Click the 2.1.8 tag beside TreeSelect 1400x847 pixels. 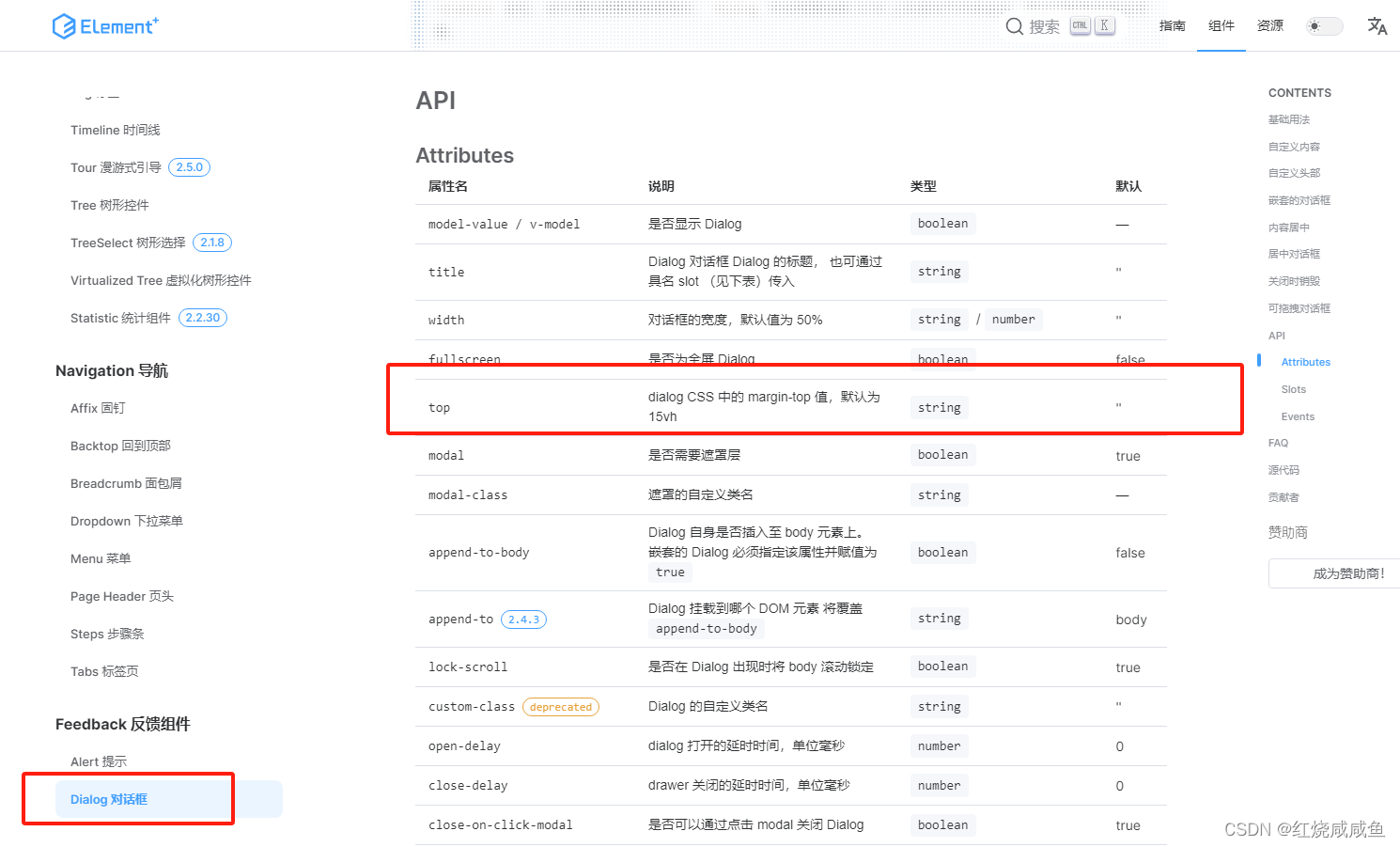pyautogui.click(x=212, y=243)
